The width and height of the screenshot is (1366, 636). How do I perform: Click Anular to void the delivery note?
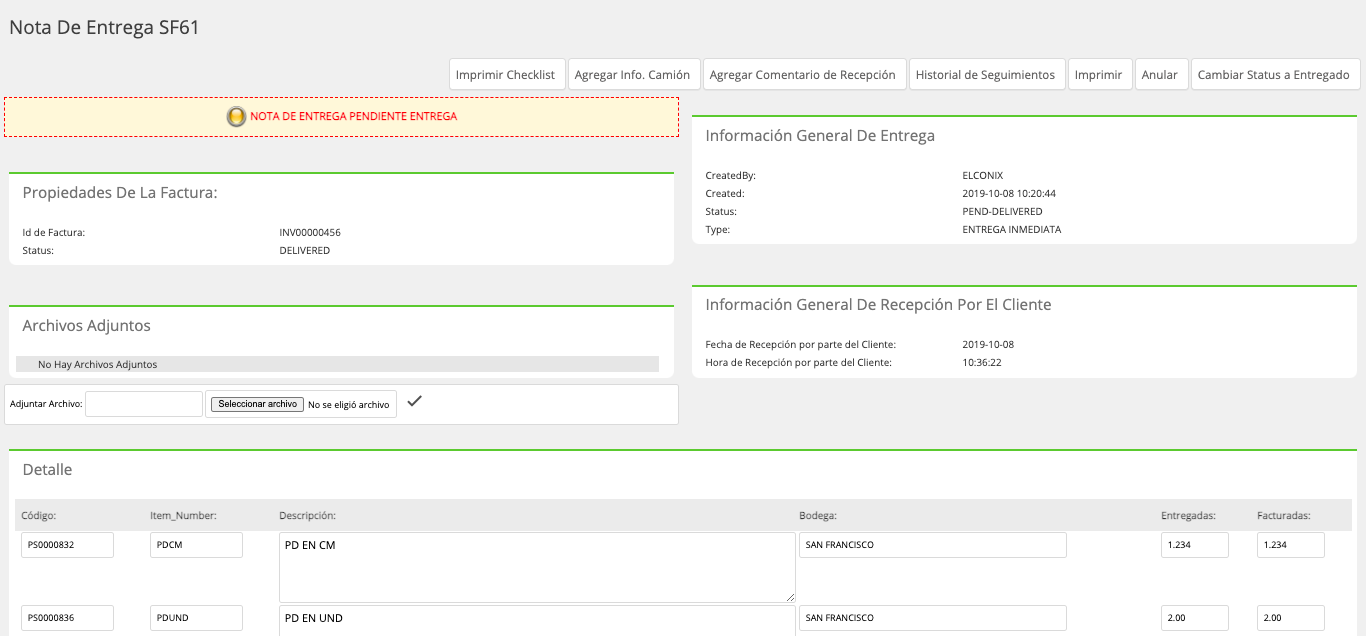(x=1160, y=75)
